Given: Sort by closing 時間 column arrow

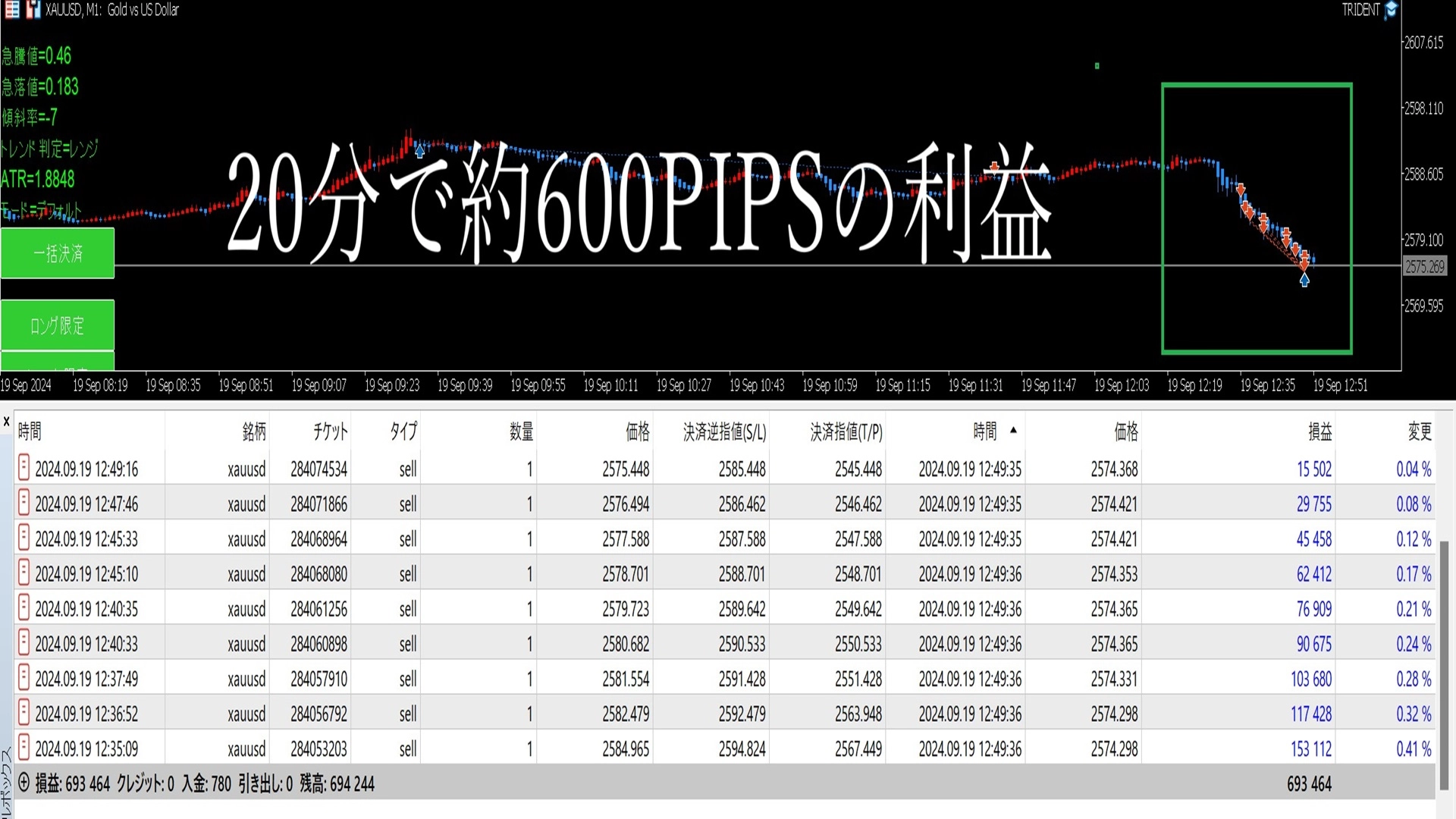Looking at the screenshot, I should click(x=1013, y=431).
